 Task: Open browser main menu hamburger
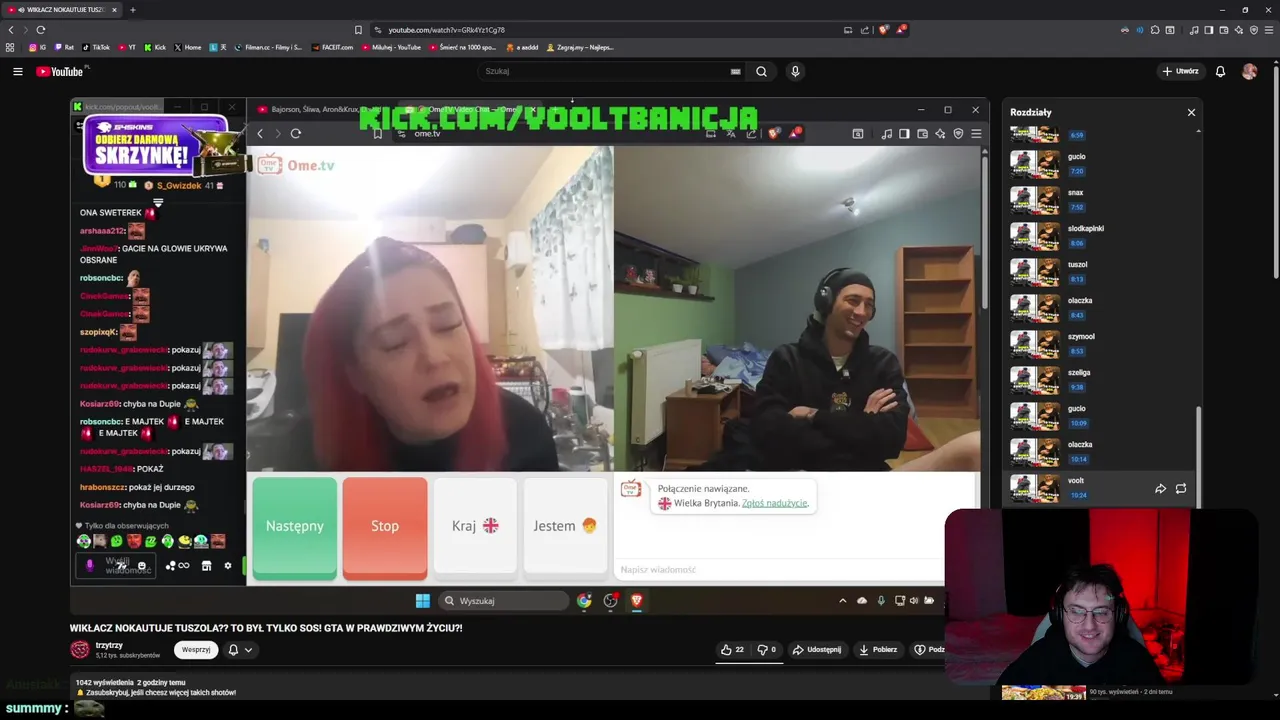pyautogui.click(x=1269, y=30)
